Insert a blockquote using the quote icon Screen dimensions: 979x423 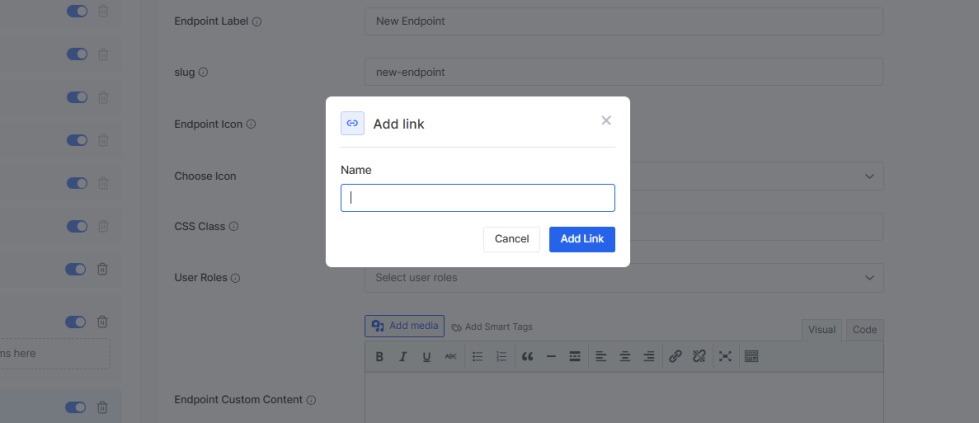coord(527,357)
